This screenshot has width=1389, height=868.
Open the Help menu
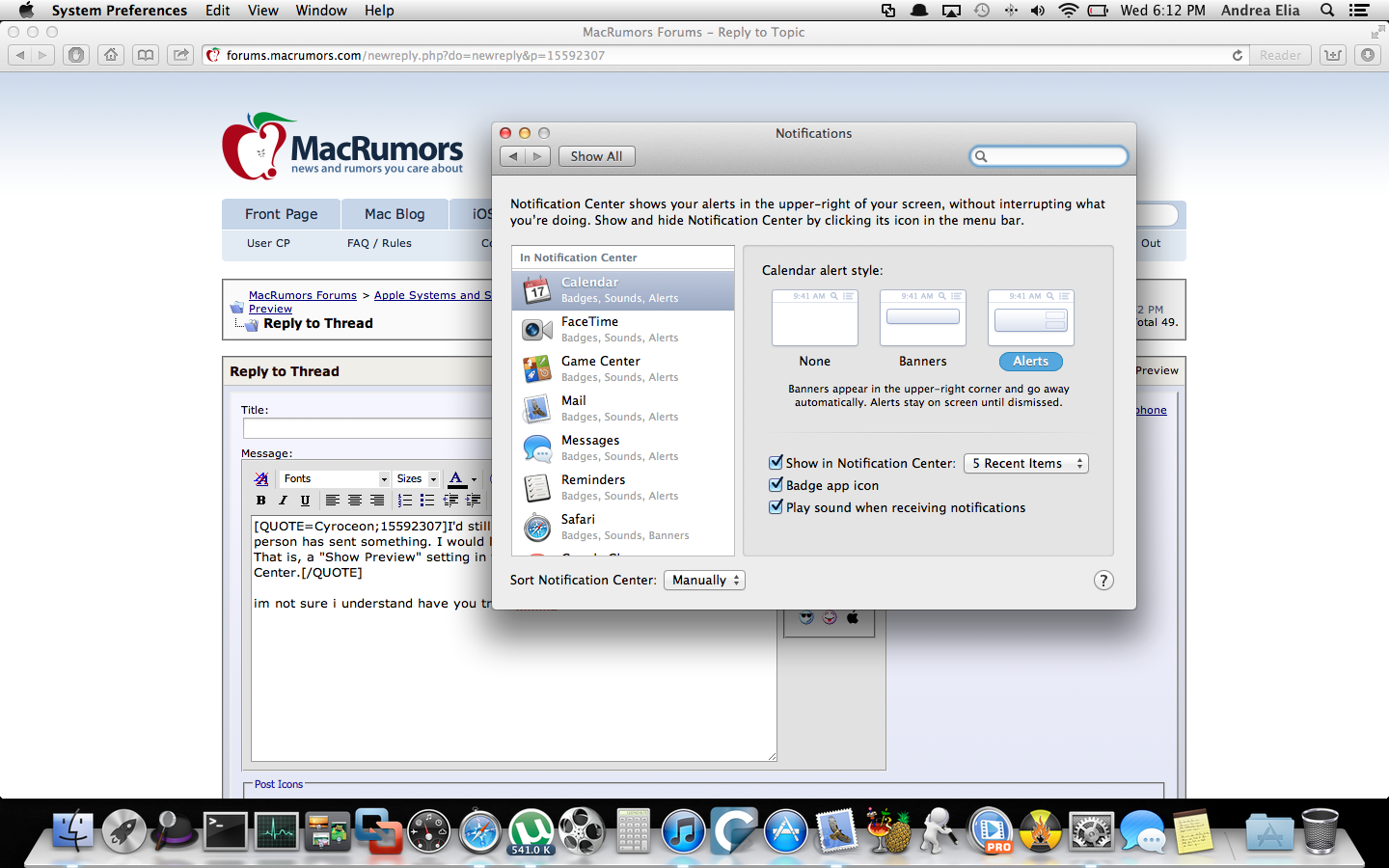click(379, 11)
